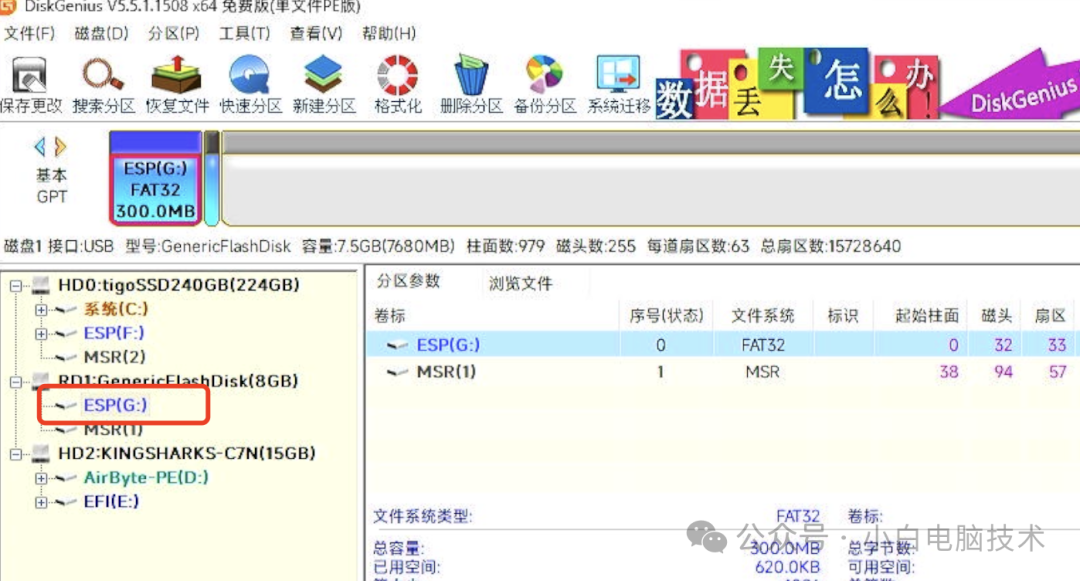This screenshot has height=581, width=1080.
Task: Collapse the HD0:tigoSSD240GB tree node
Action: pyautogui.click(x=16, y=285)
